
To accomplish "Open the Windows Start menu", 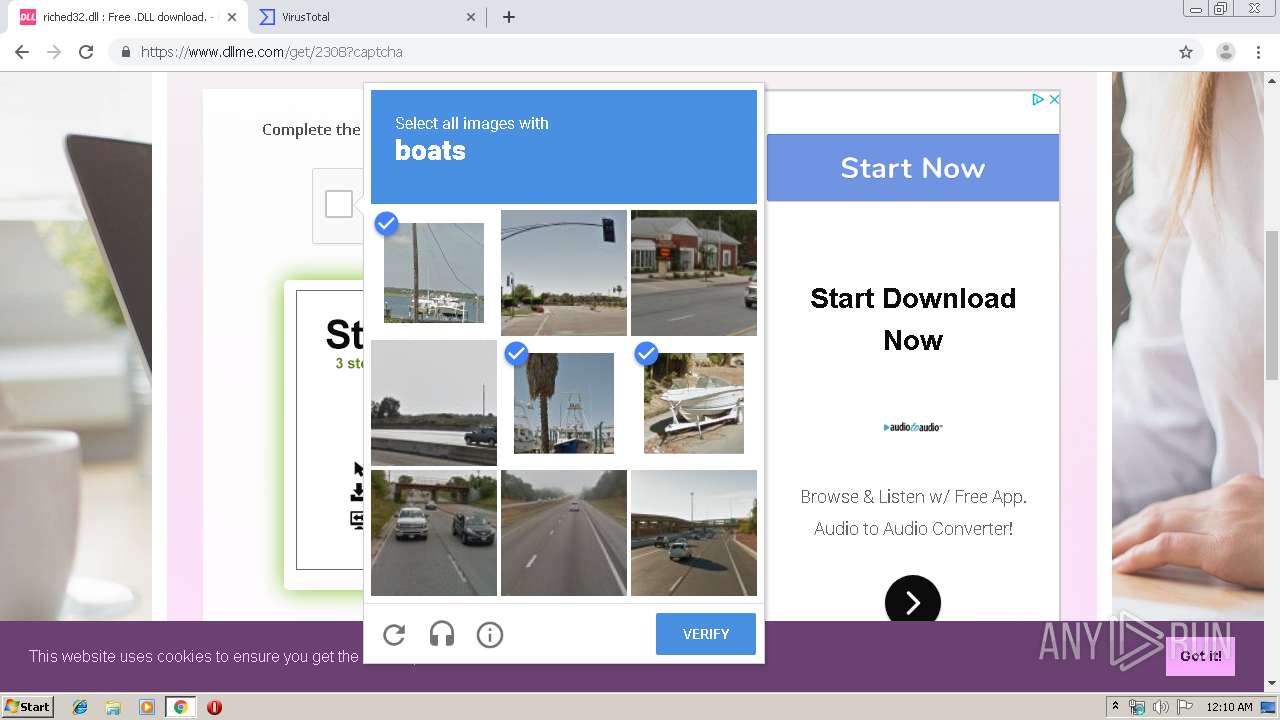I will click(x=28, y=707).
